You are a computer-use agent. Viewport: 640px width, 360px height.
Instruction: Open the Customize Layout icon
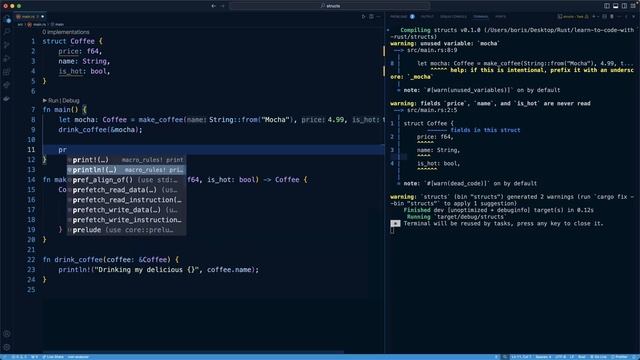pyautogui.click(x=633, y=6)
